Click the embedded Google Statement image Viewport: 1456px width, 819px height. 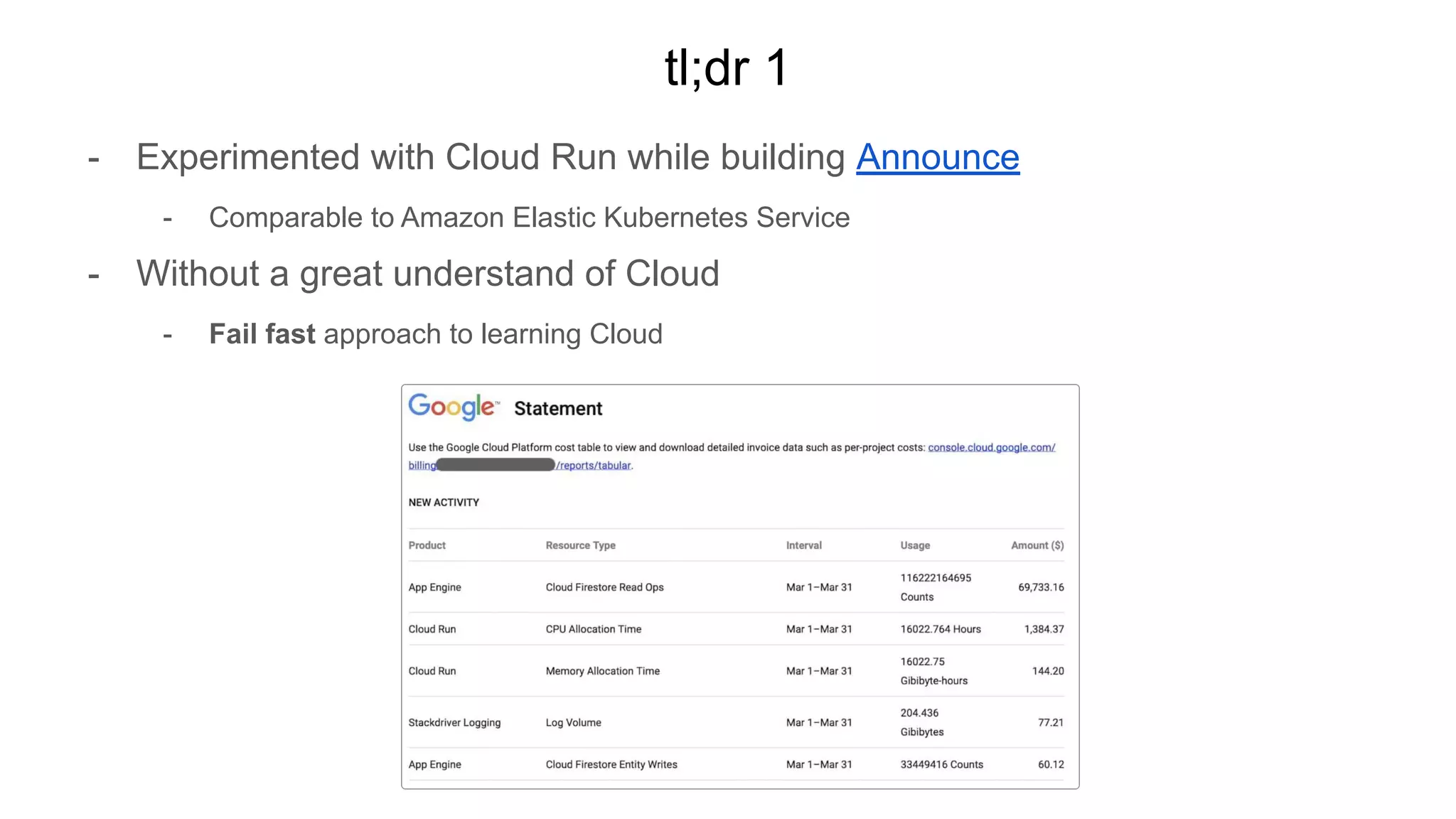point(740,587)
